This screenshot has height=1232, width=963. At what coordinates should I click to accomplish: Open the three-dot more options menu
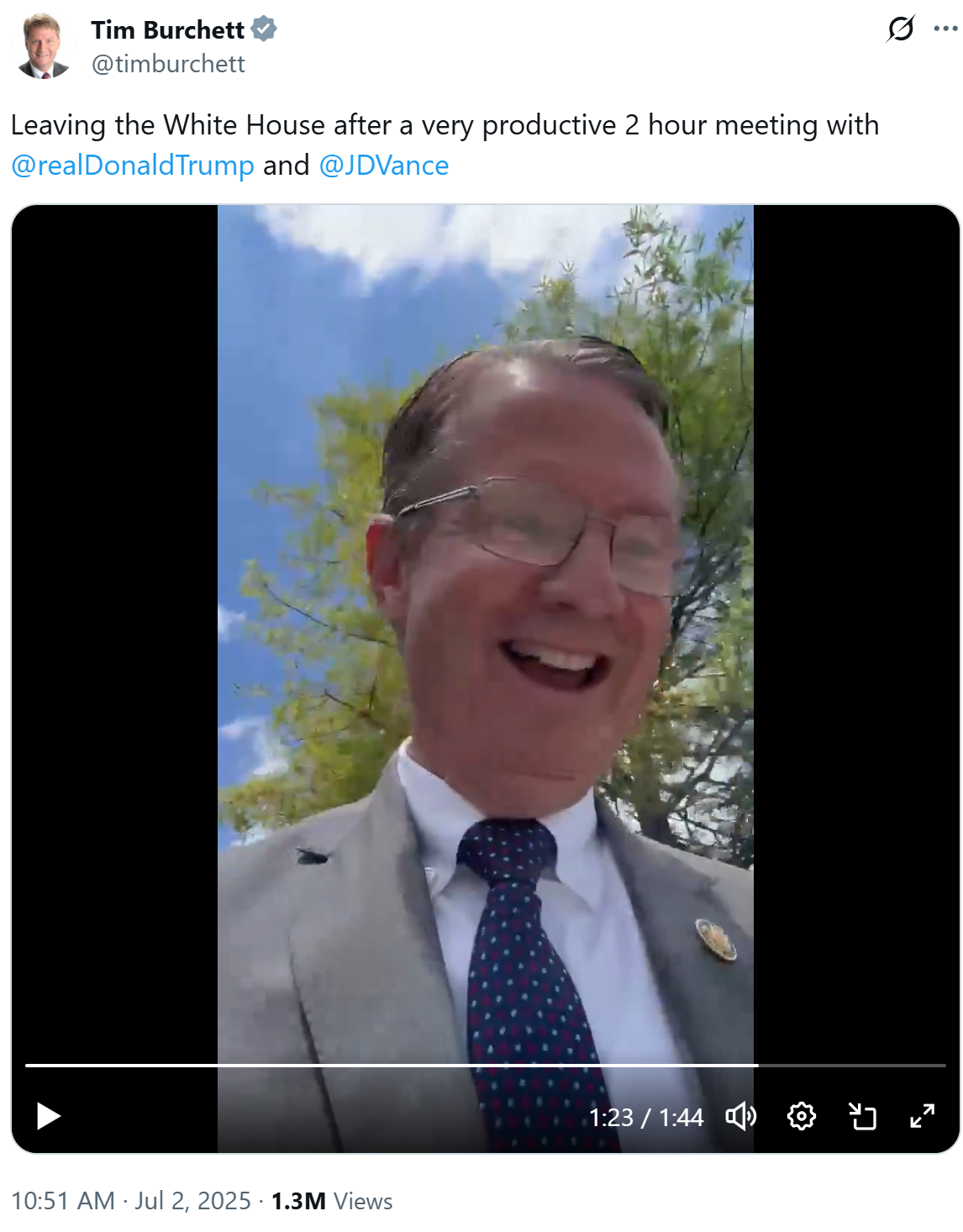click(x=946, y=29)
